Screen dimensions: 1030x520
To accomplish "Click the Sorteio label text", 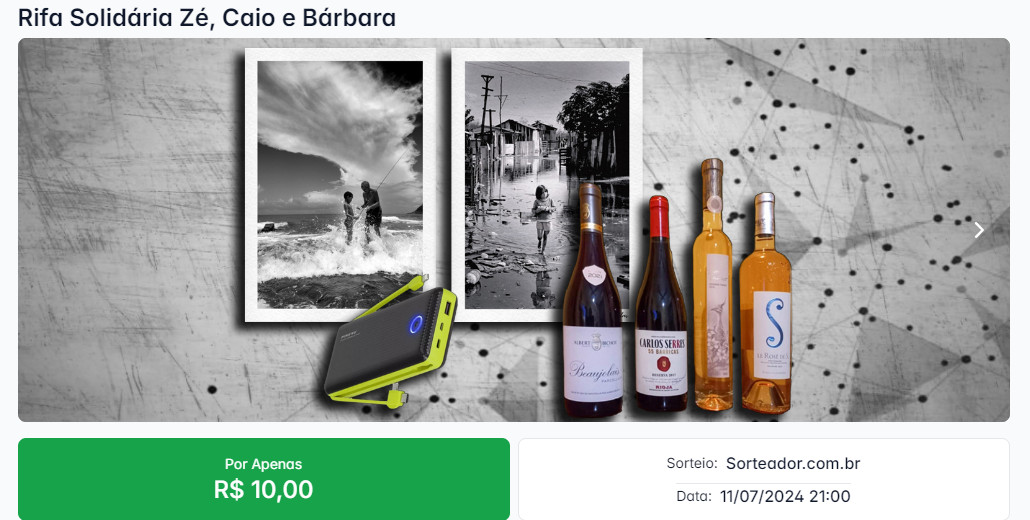I will coord(692,464).
